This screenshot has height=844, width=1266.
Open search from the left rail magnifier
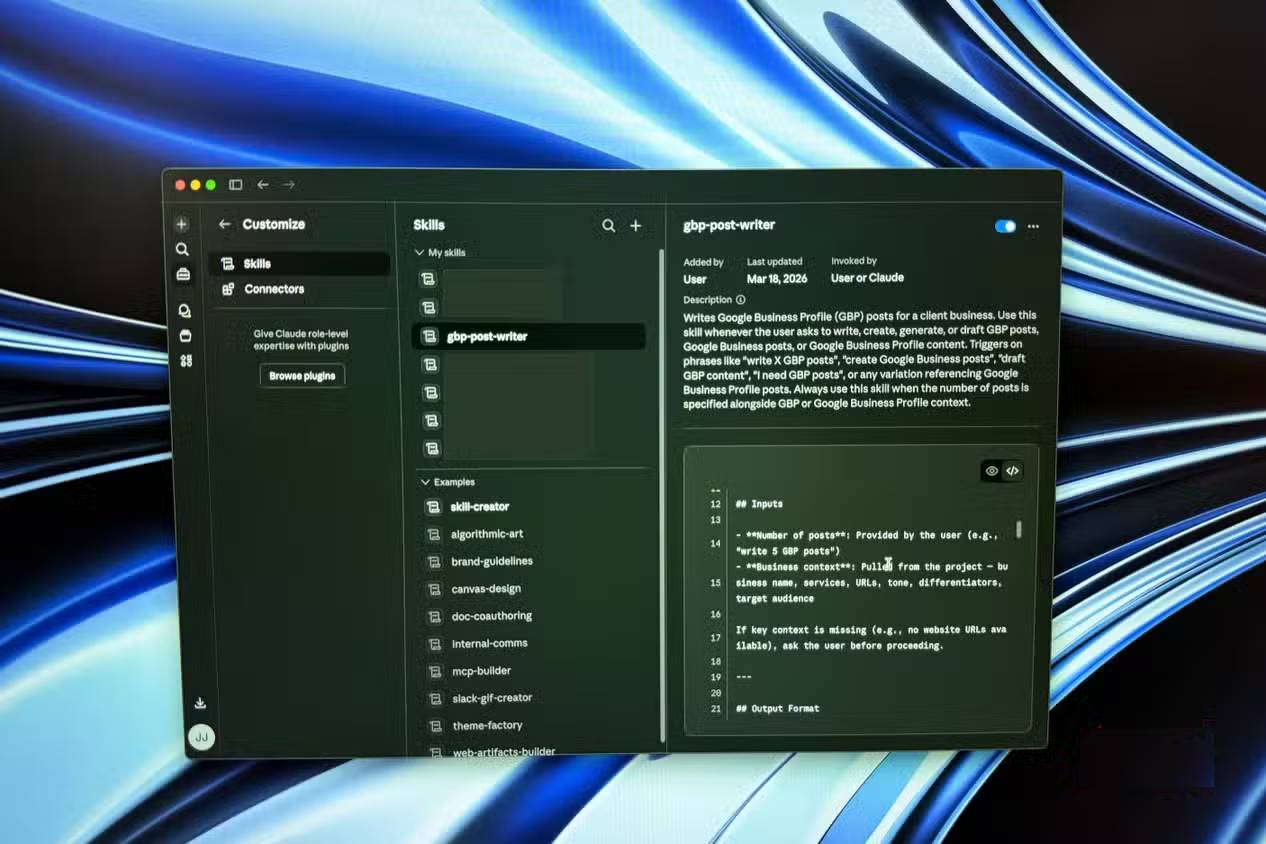[x=182, y=250]
